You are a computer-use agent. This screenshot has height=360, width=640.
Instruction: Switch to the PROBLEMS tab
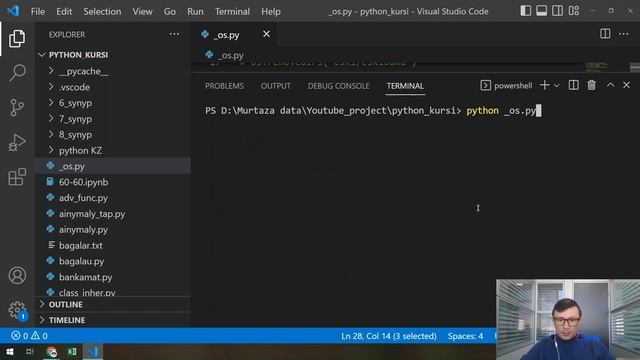tap(224, 86)
